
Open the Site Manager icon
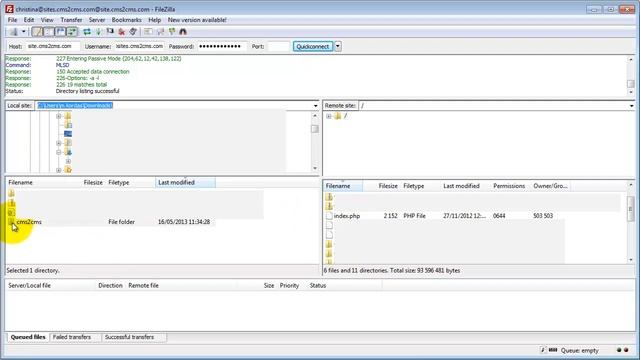pos(14,31)
